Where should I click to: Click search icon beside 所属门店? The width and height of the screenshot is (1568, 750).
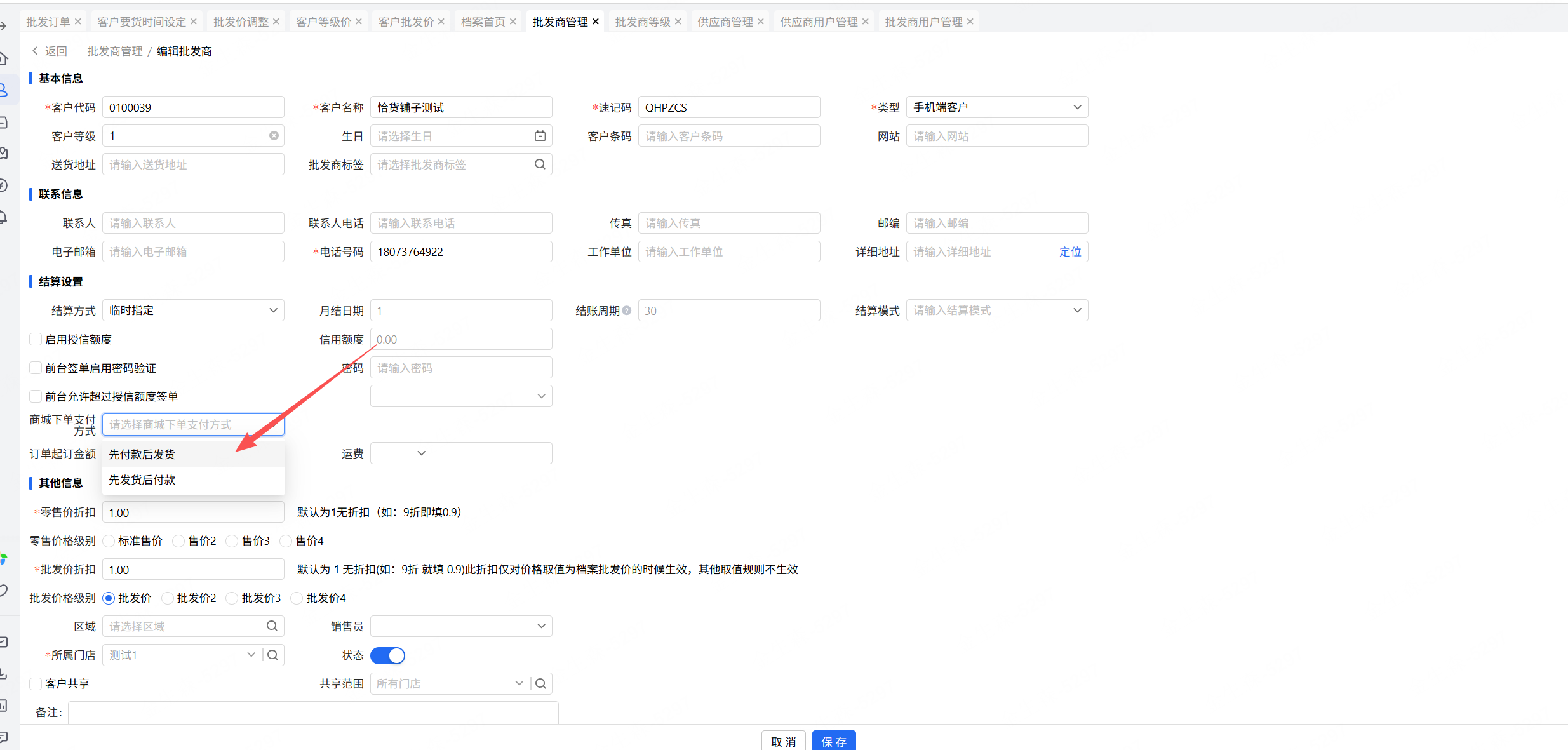click(x=272, y=655)
